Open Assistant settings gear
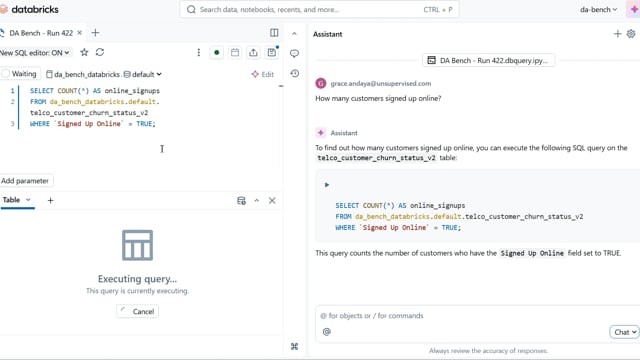The image size is (640, 360). [631, 34]
